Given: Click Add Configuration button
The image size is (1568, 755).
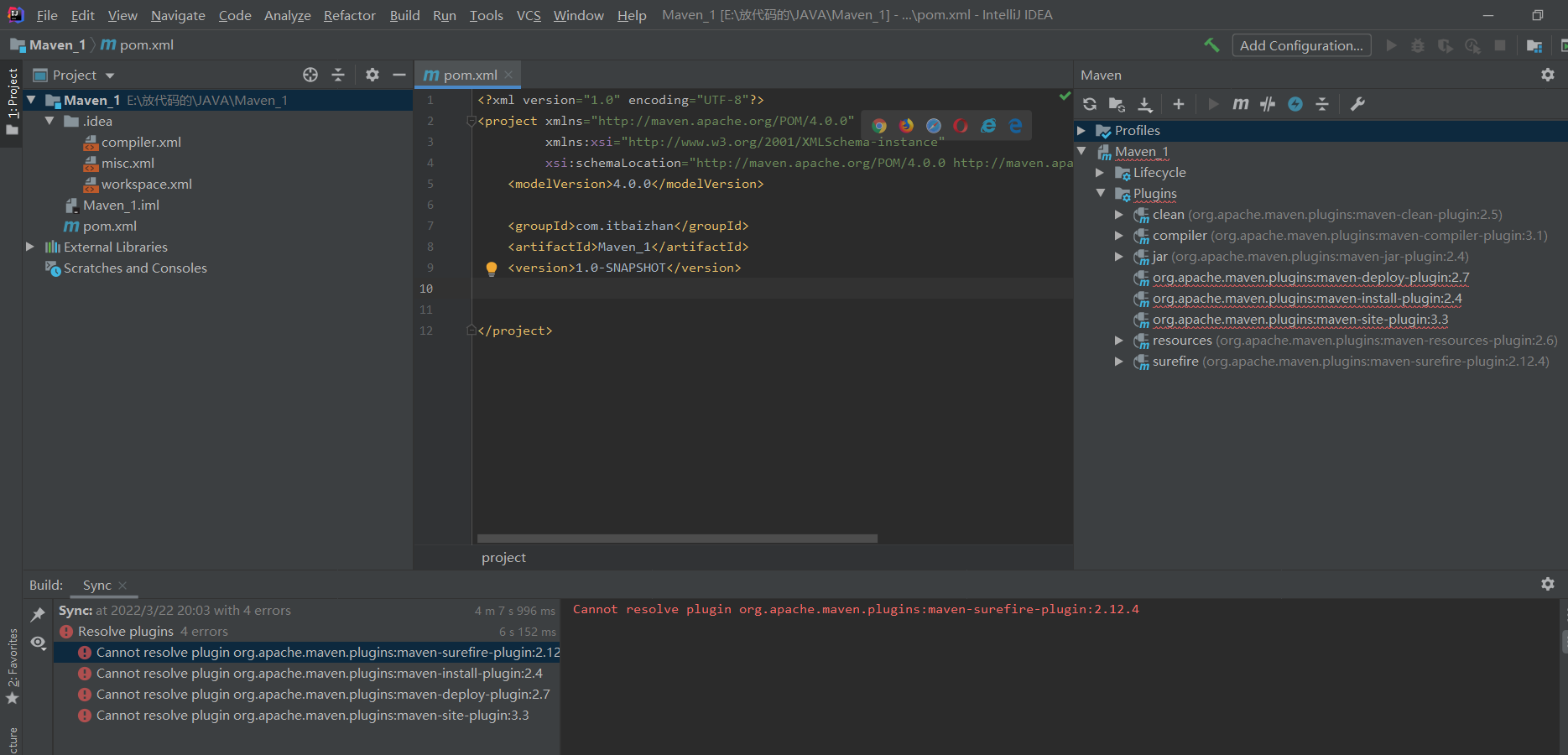Looking at the screenshot, I should (1301, 45).
